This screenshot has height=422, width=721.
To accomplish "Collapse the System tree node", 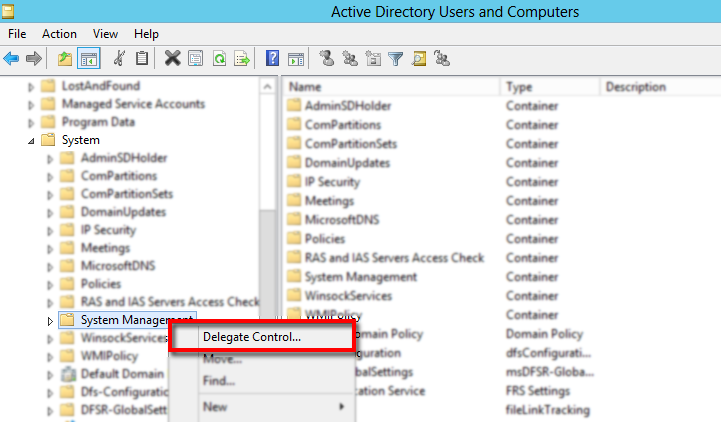I will (31, 141).
